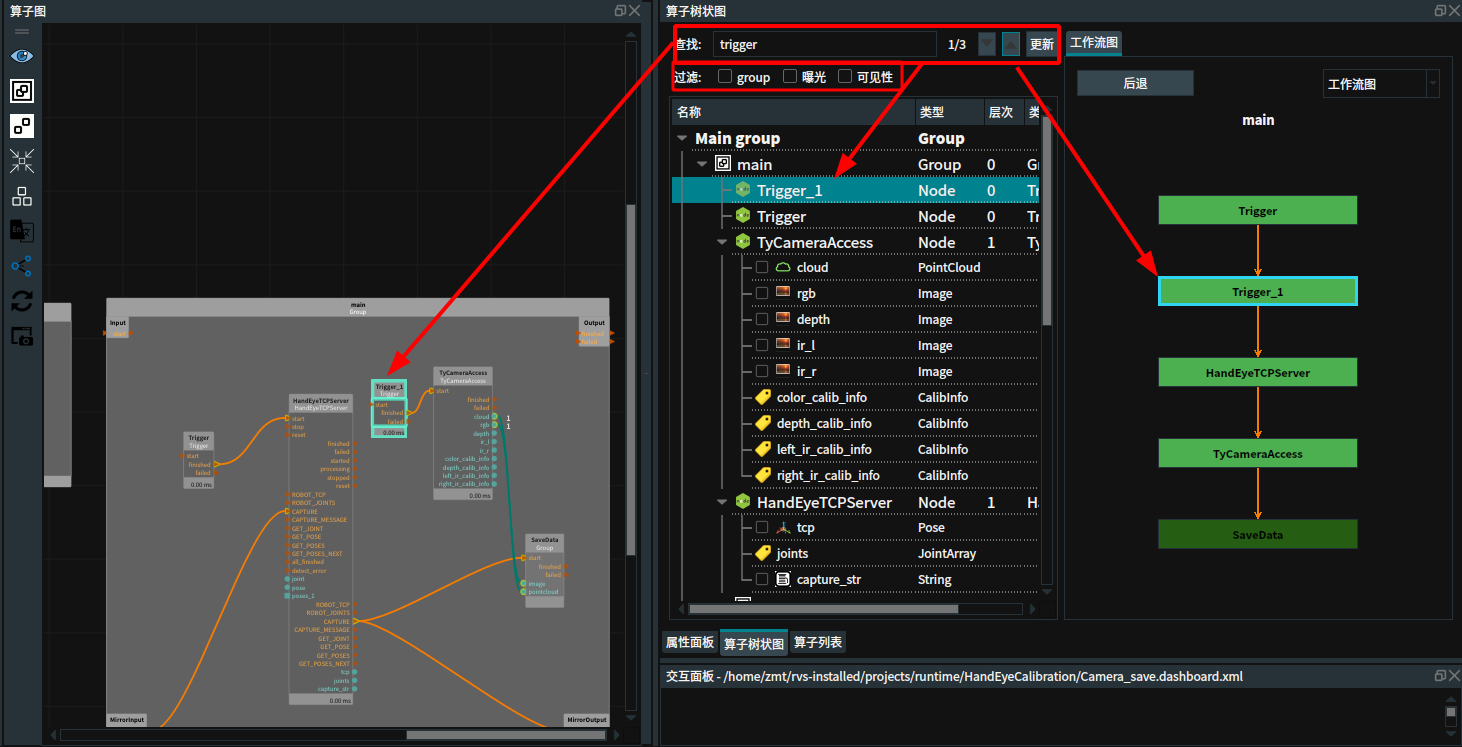This screenshot has height=747, width=1462.
Task: Click the 后退 button
Action: [x=1135, y=83]
